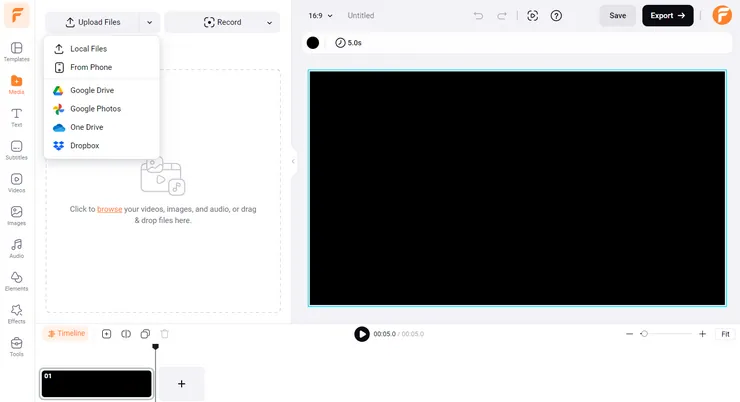Click the browse link to upload
The width and height of the screenshot is (740, 402).
(110, 209)
